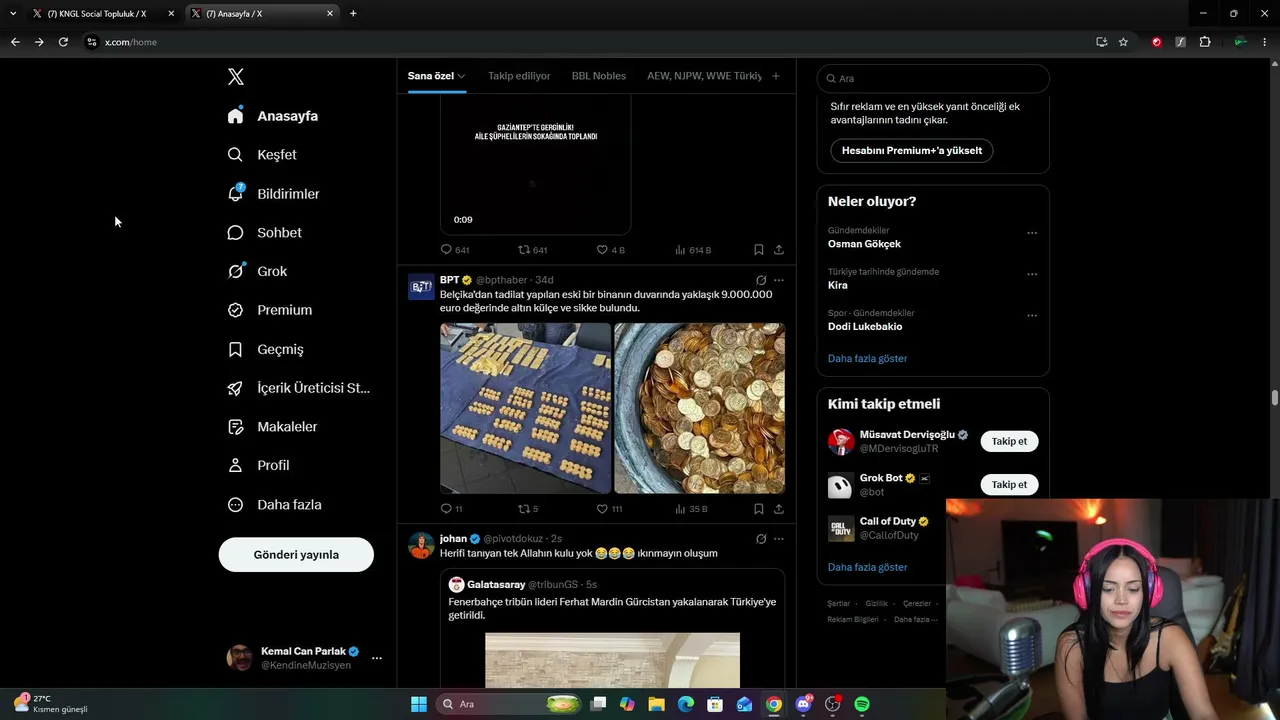Go to Keşfet in the sidebar
Viewport: 1280px width, 720px height.
(263, 155)
